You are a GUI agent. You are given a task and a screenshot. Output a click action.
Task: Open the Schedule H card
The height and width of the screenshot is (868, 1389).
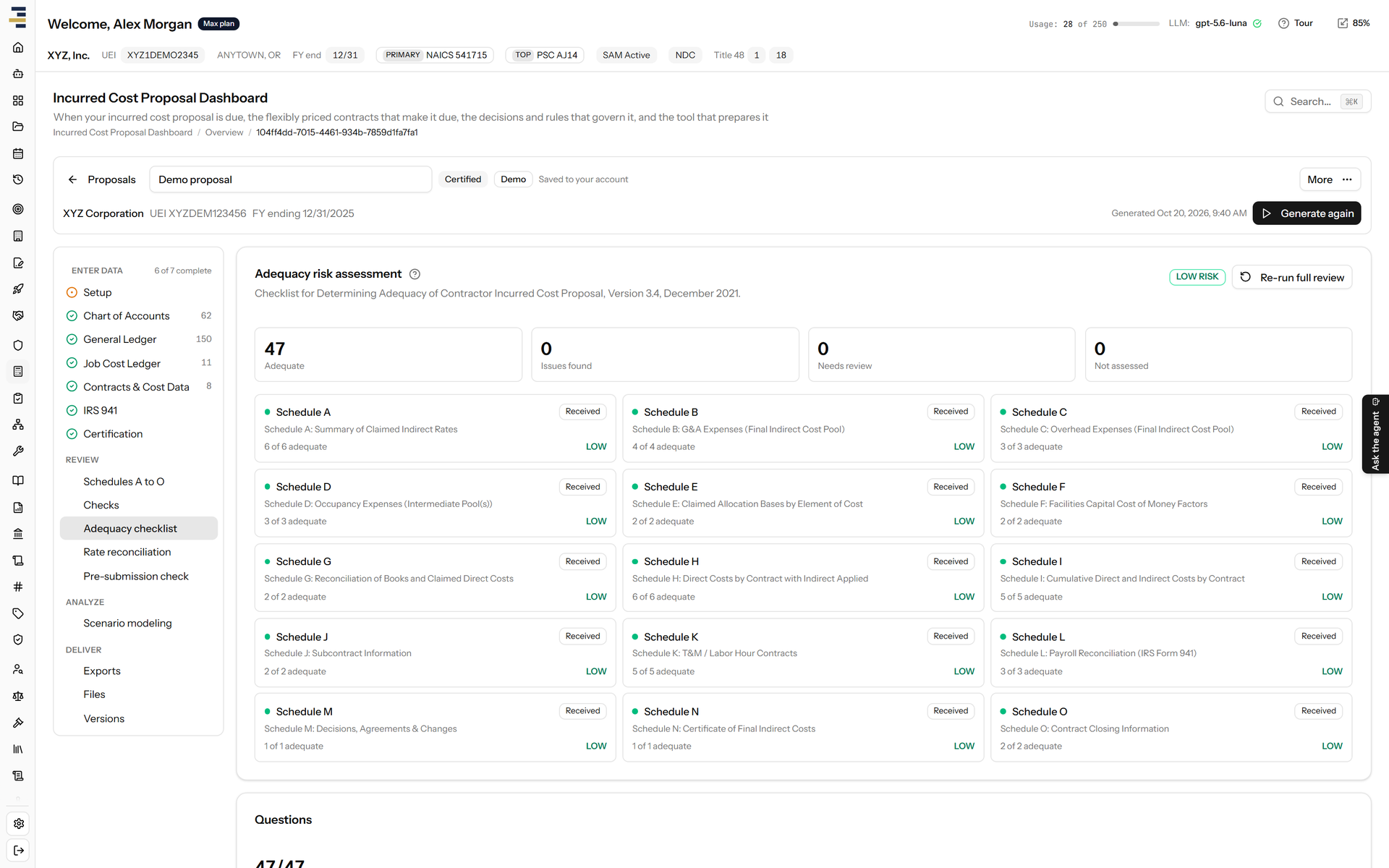803,578
